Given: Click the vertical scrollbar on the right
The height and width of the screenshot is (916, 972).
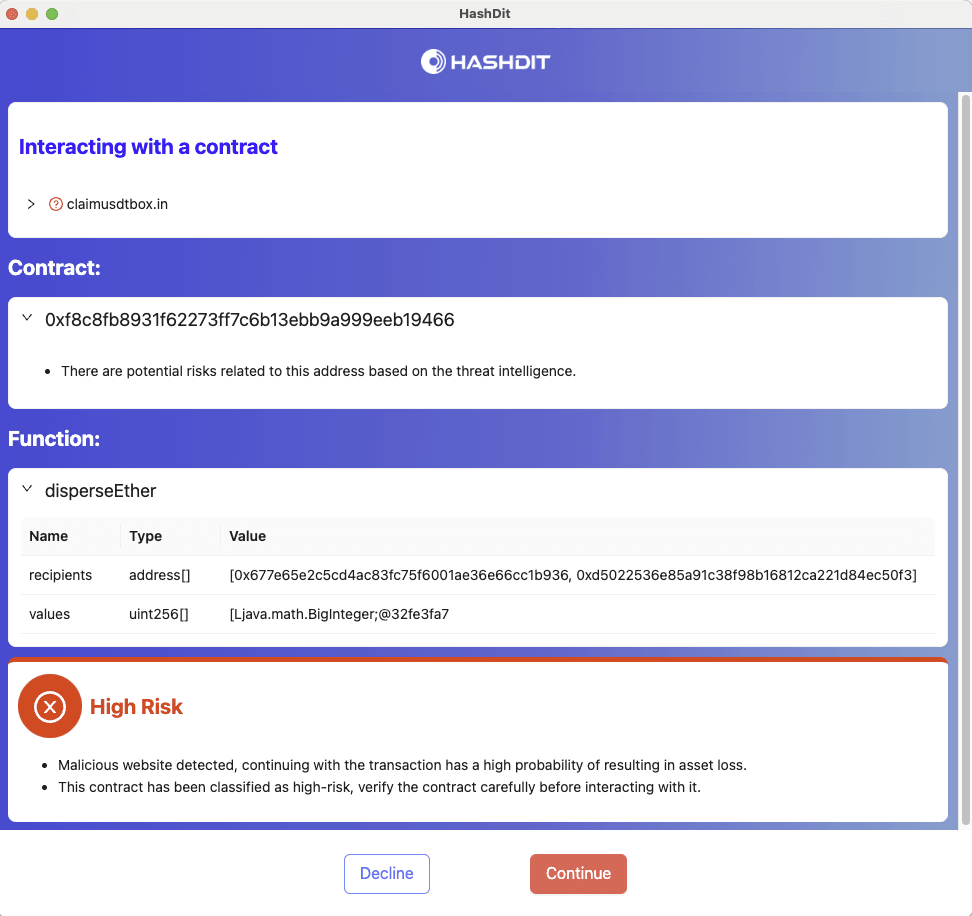Looking at the screenshot, I should [x=965, y=459].
